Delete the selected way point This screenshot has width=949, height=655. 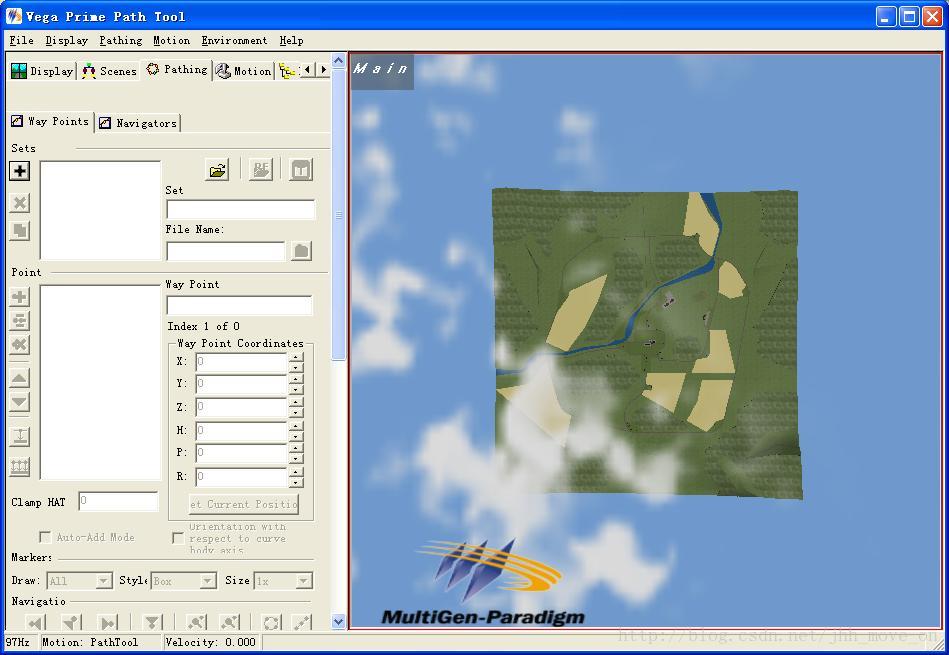[x=20, y=345]
